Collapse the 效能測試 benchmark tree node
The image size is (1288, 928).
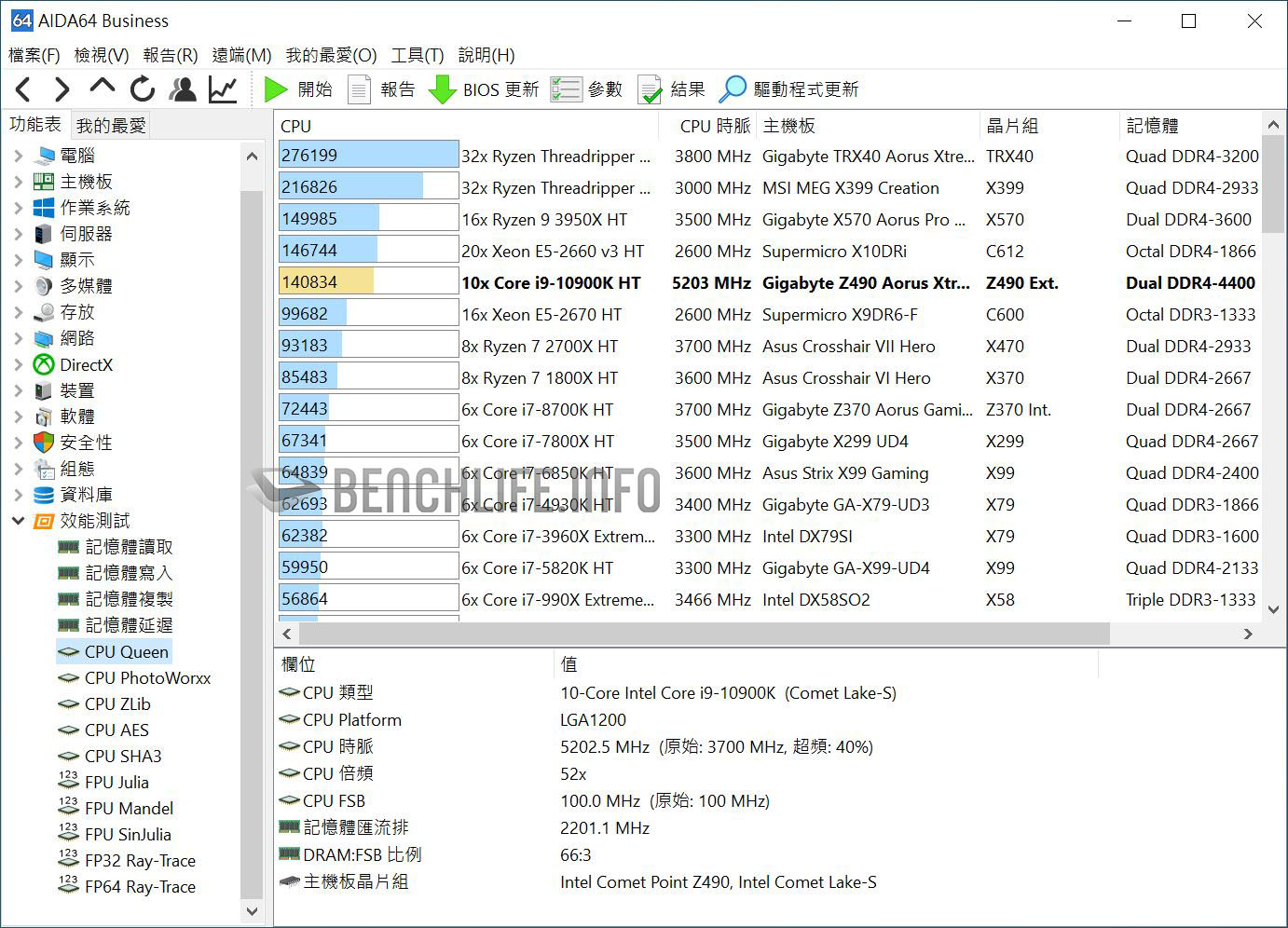(x=19, y=521)
